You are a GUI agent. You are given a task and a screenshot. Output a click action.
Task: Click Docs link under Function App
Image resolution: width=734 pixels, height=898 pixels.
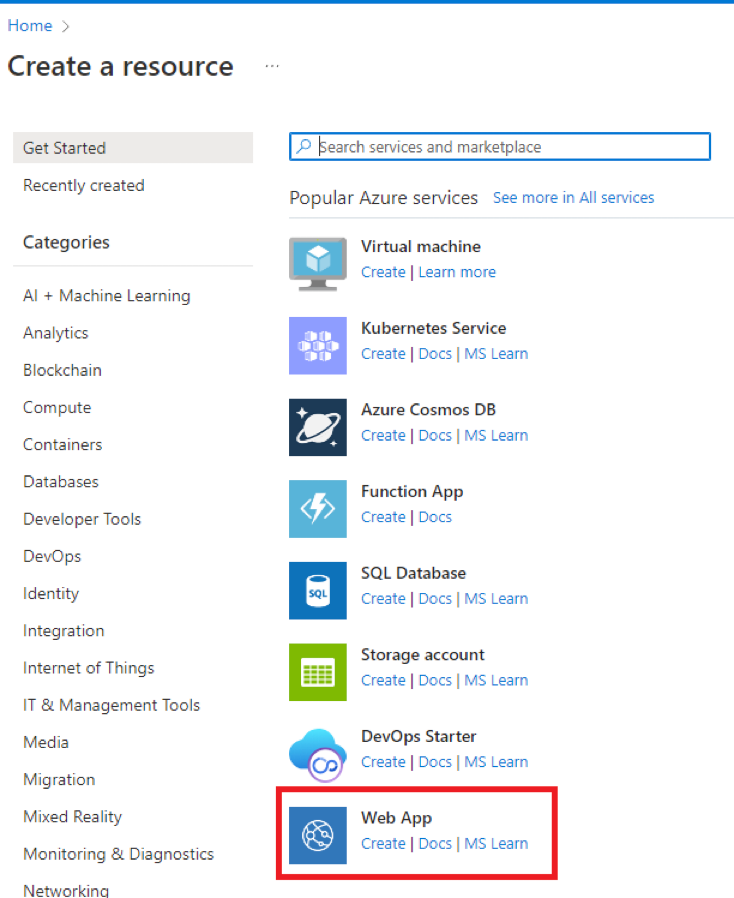435,517
